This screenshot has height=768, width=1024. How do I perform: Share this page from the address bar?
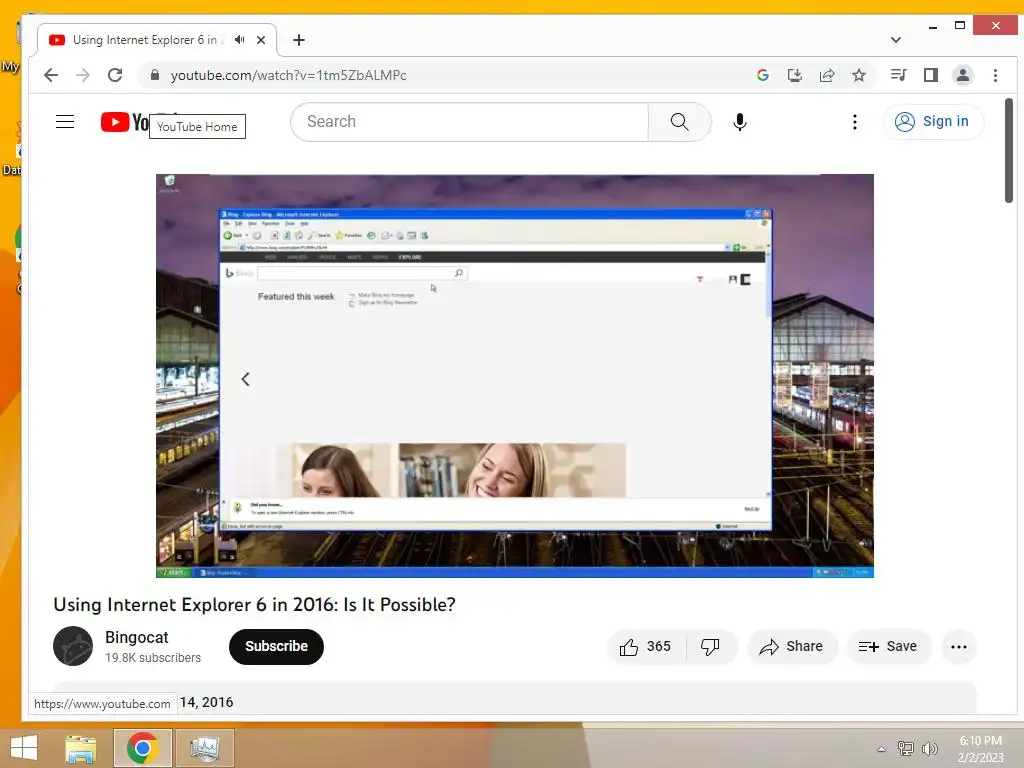(827, 75)
